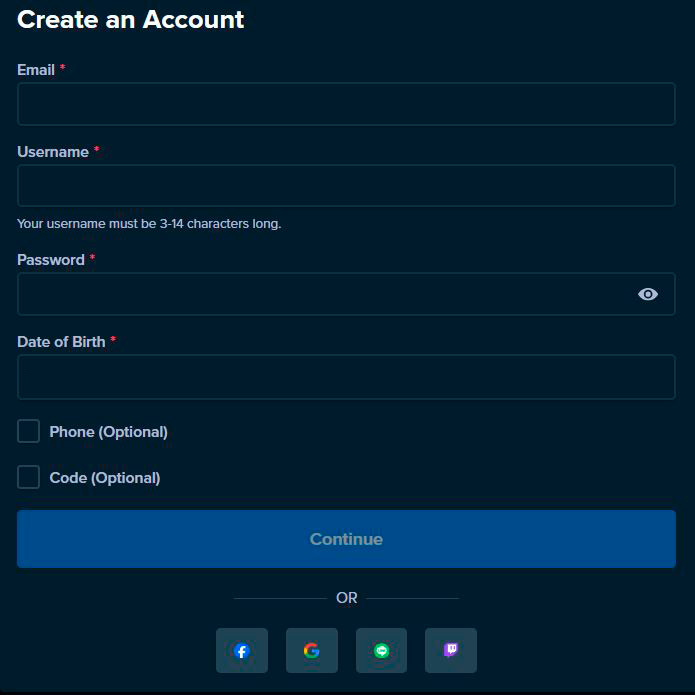Open the Date of Birth field
The height and width of the screenshot is (695, 695).
click(346, 377)
